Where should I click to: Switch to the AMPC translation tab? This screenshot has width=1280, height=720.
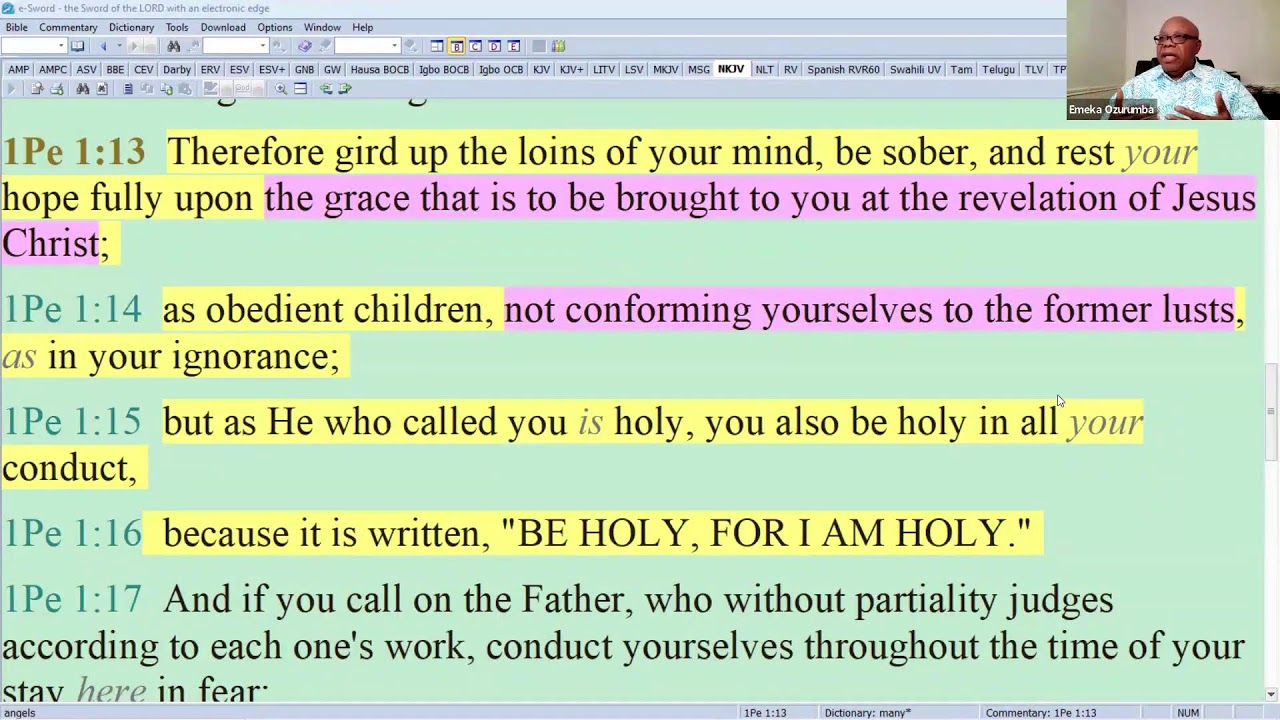tap(53, 70)
